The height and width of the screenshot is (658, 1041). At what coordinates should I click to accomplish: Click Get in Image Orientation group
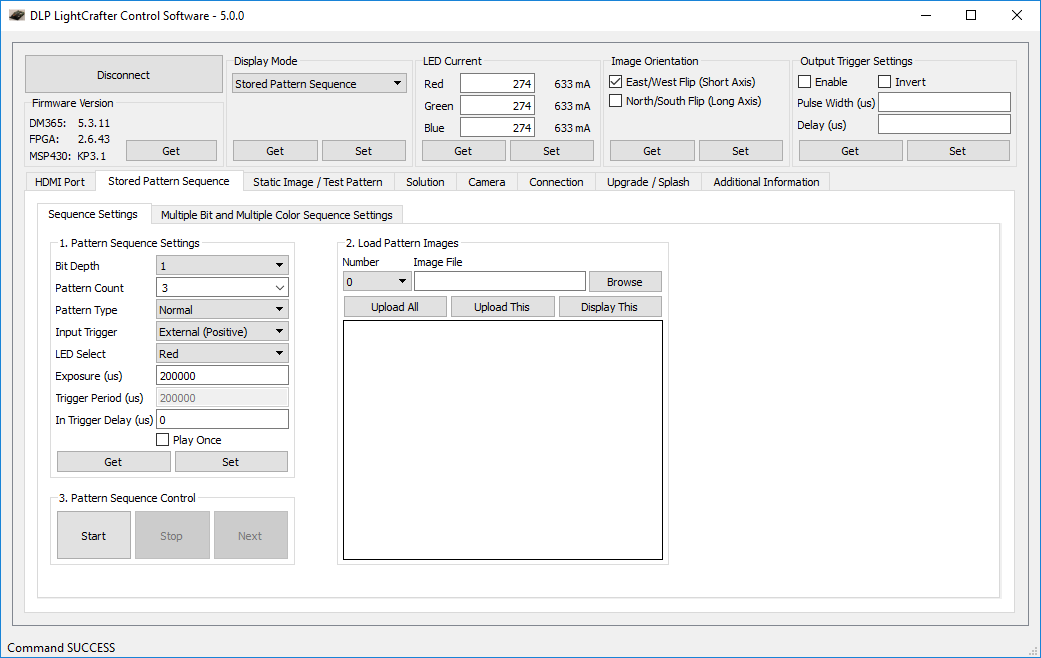[x=652, y=151]
